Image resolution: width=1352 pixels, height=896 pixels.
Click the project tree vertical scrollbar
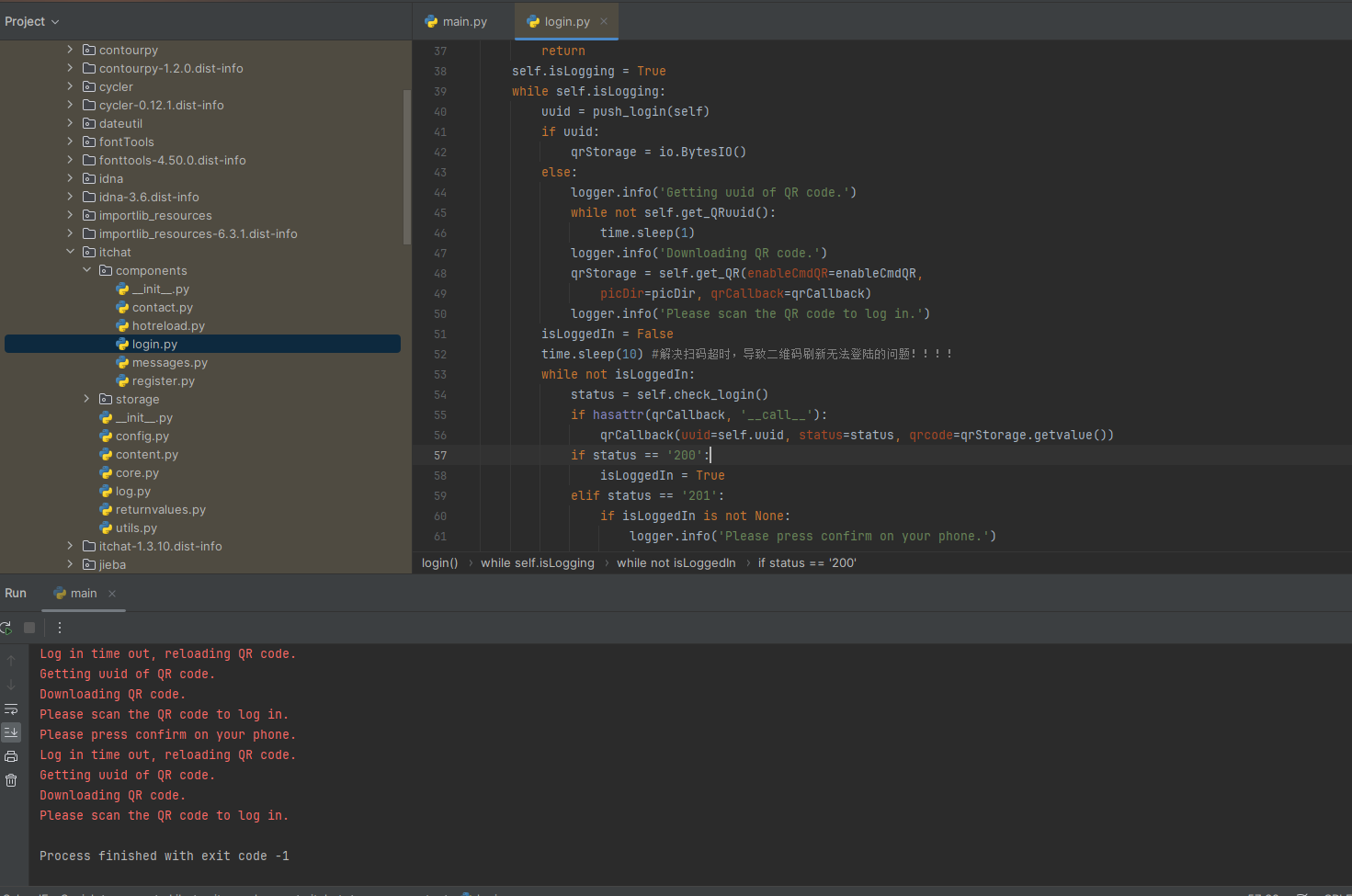407,167
